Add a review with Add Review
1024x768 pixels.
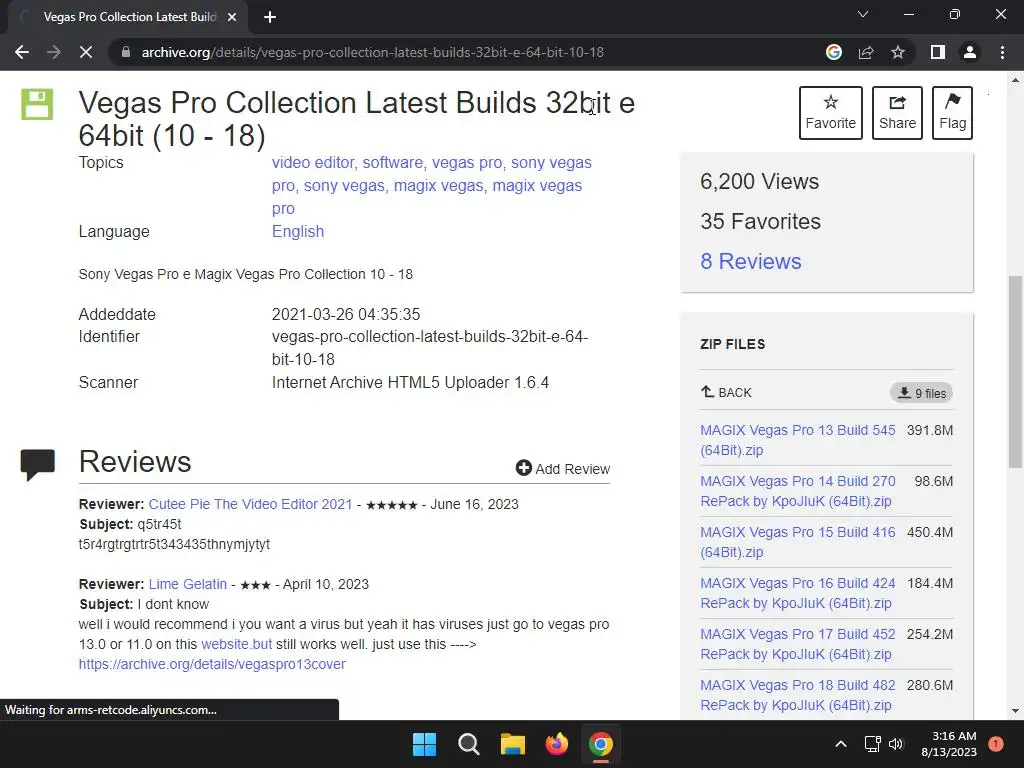click(x=563, y=468)
